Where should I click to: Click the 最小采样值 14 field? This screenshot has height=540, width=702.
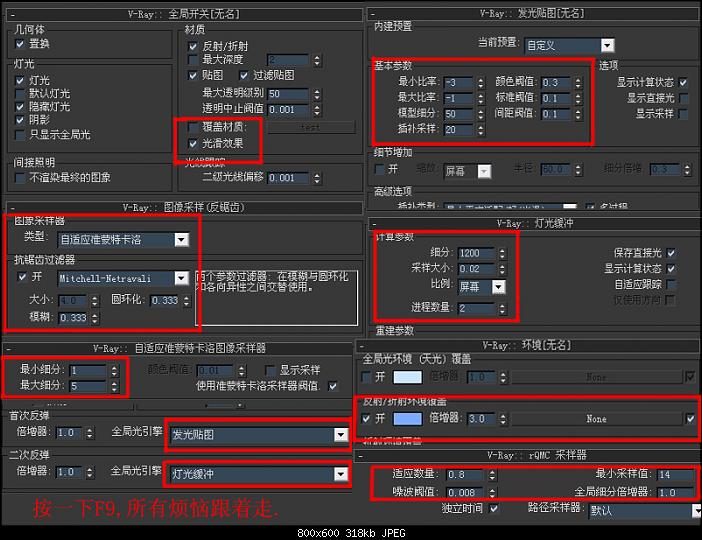click(x=675, y=474)
